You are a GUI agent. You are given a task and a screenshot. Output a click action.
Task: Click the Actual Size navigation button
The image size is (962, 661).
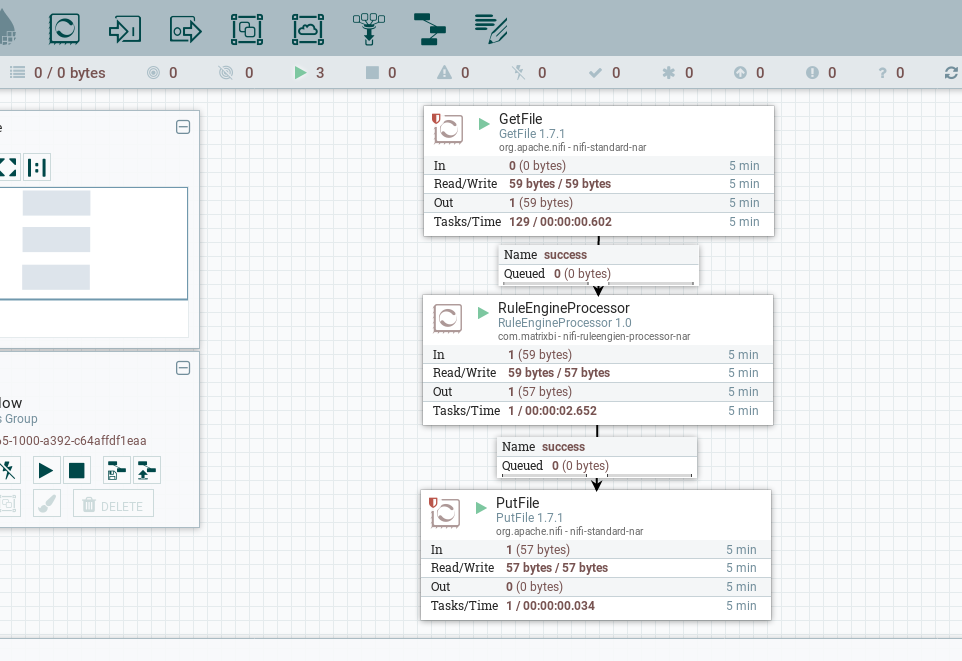(x=37, y=167)
